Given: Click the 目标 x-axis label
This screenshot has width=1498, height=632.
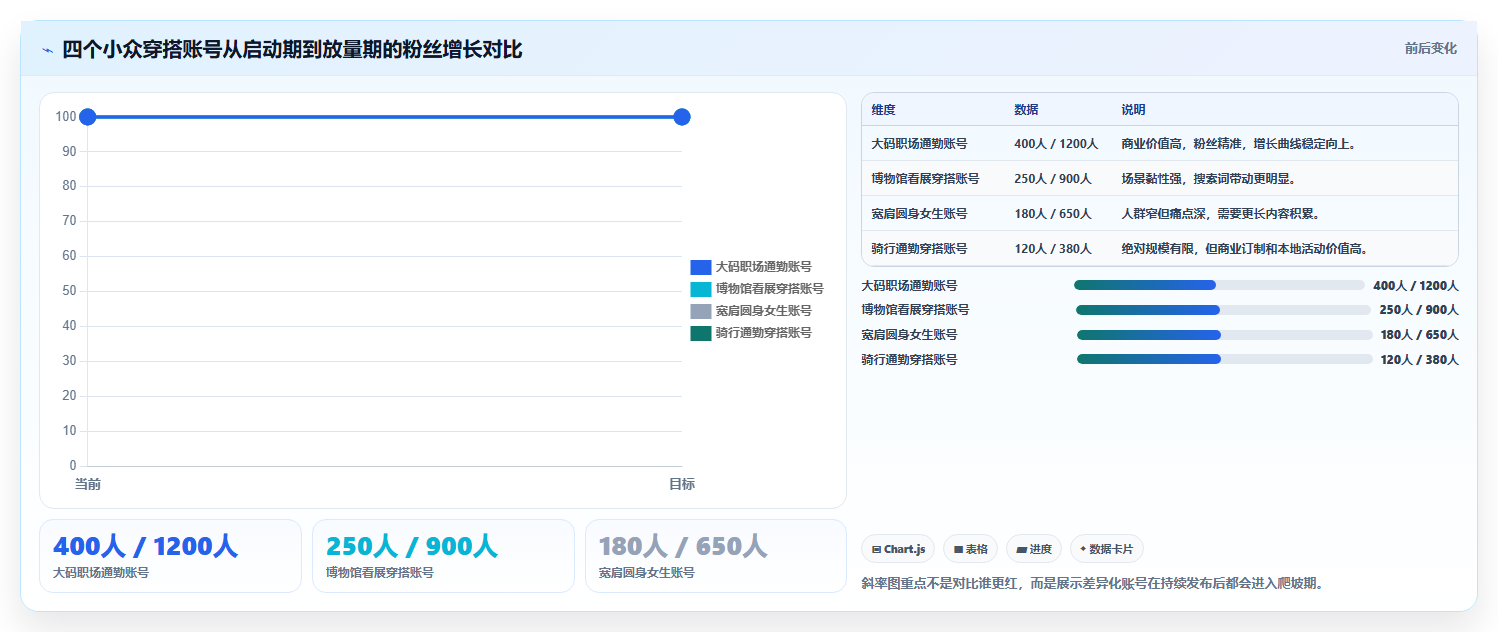Looking at the screenshot, I should [x=682, y=485].
